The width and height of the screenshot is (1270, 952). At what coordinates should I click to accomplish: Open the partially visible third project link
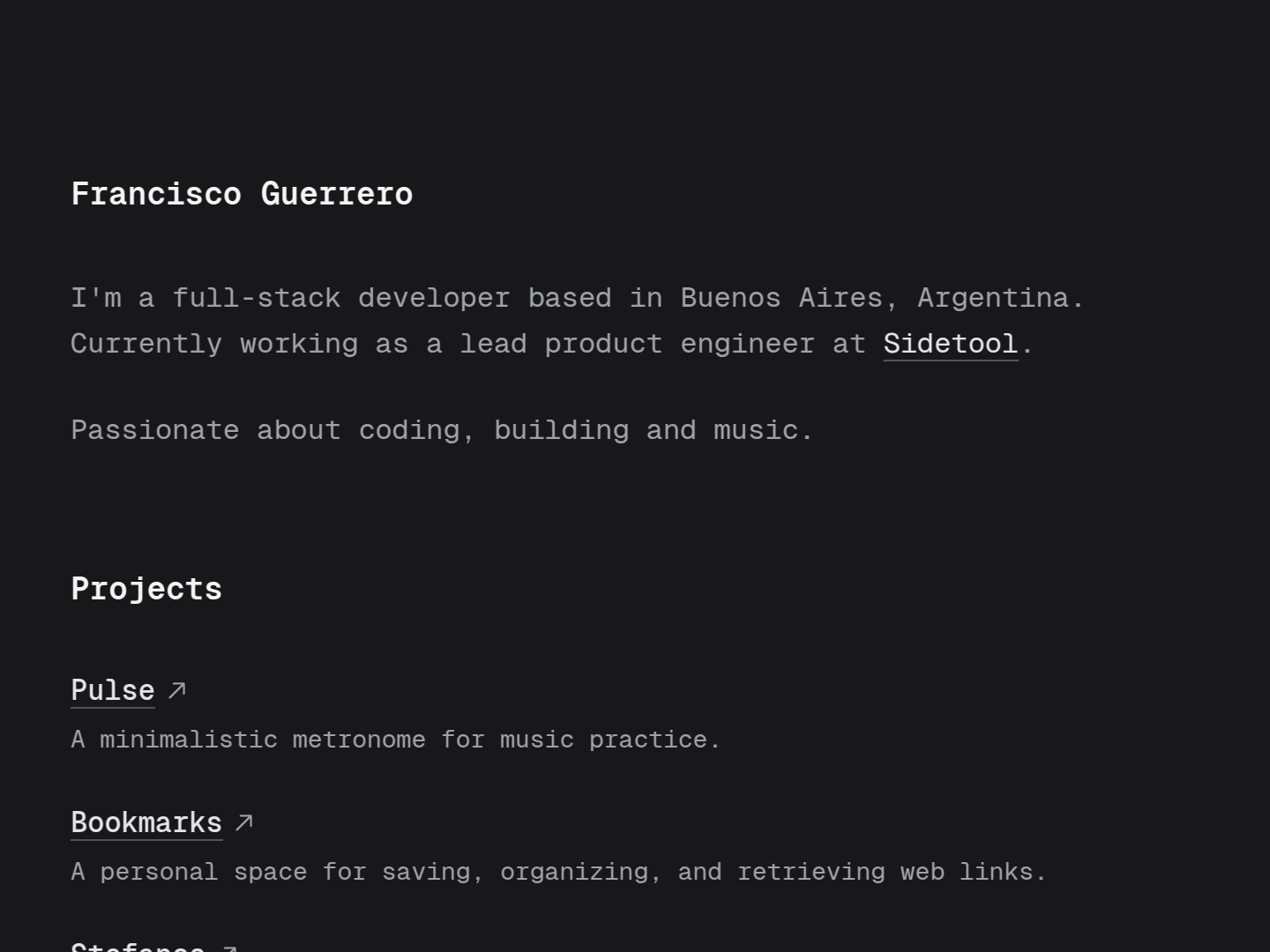click(138, 947)
